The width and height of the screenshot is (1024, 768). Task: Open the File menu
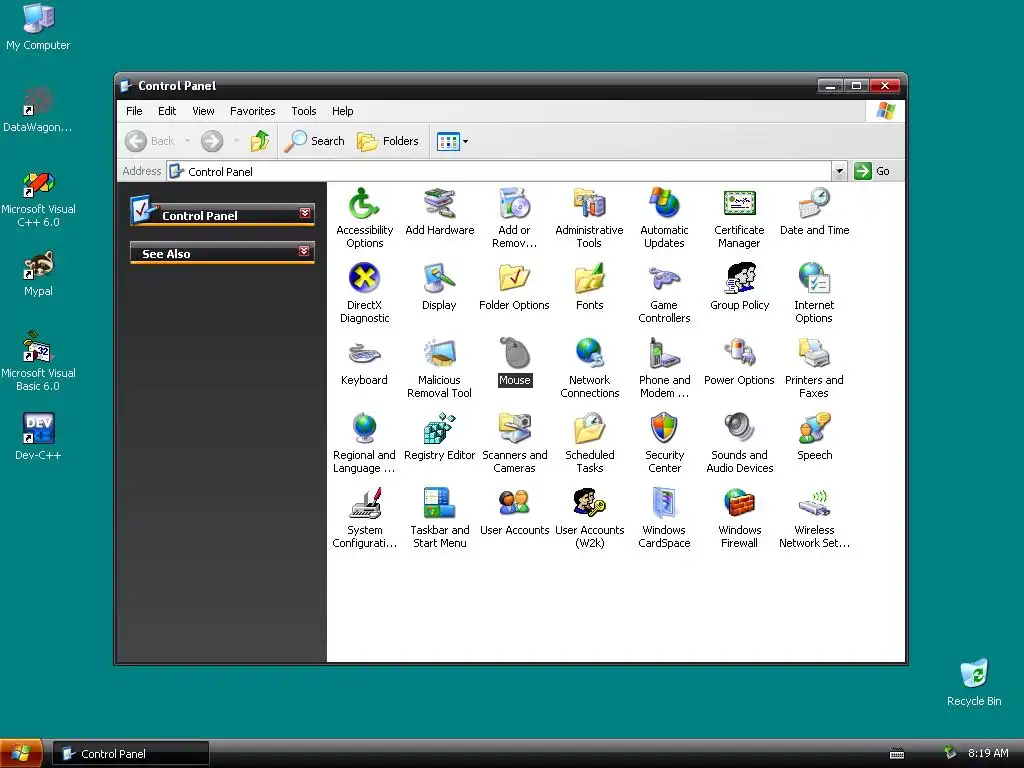click(x=134, y=111)
